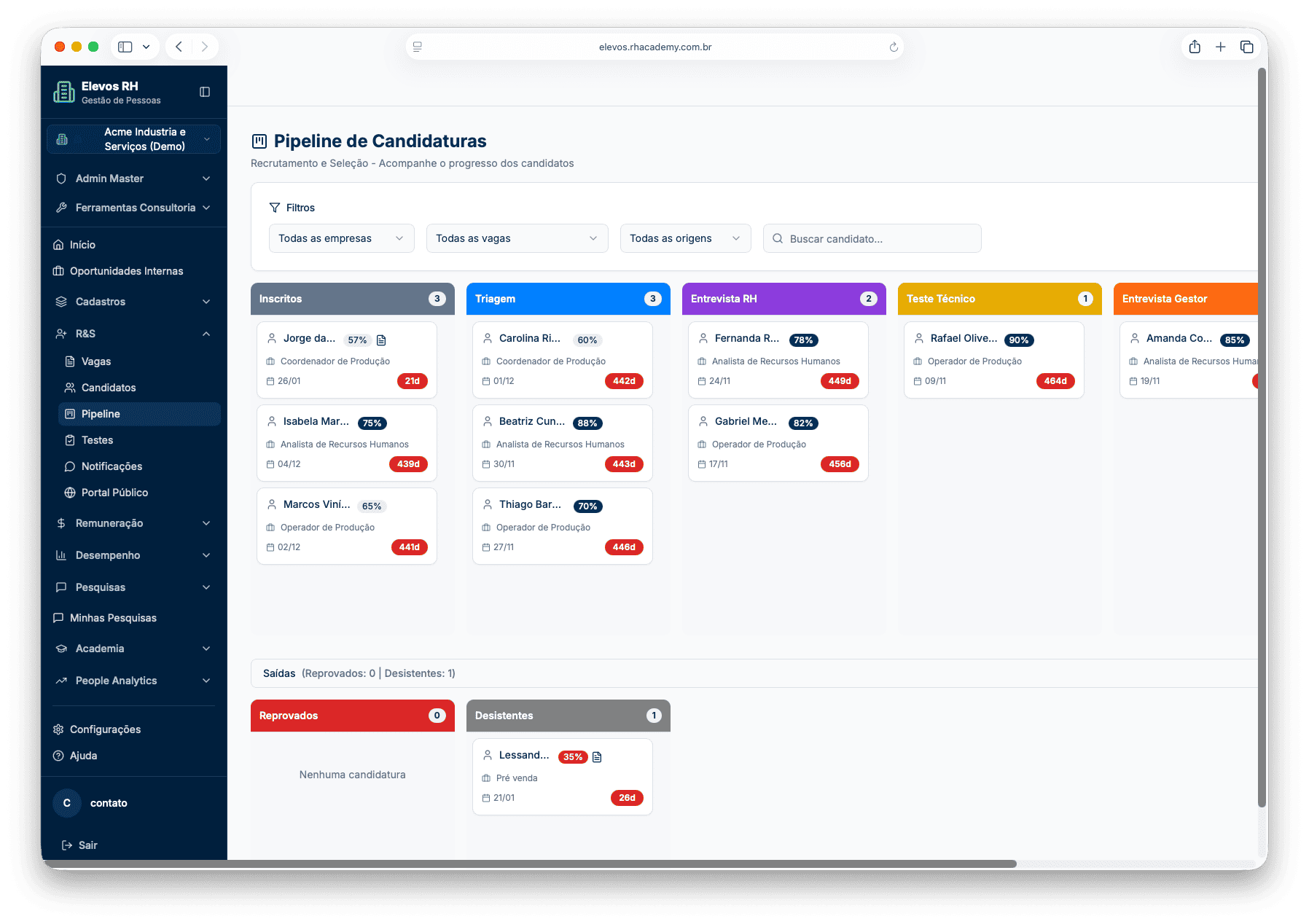This screenshot has height=924, width=1309.
Task: Show the browser tab overview icon
Action: click(1247, 47)
